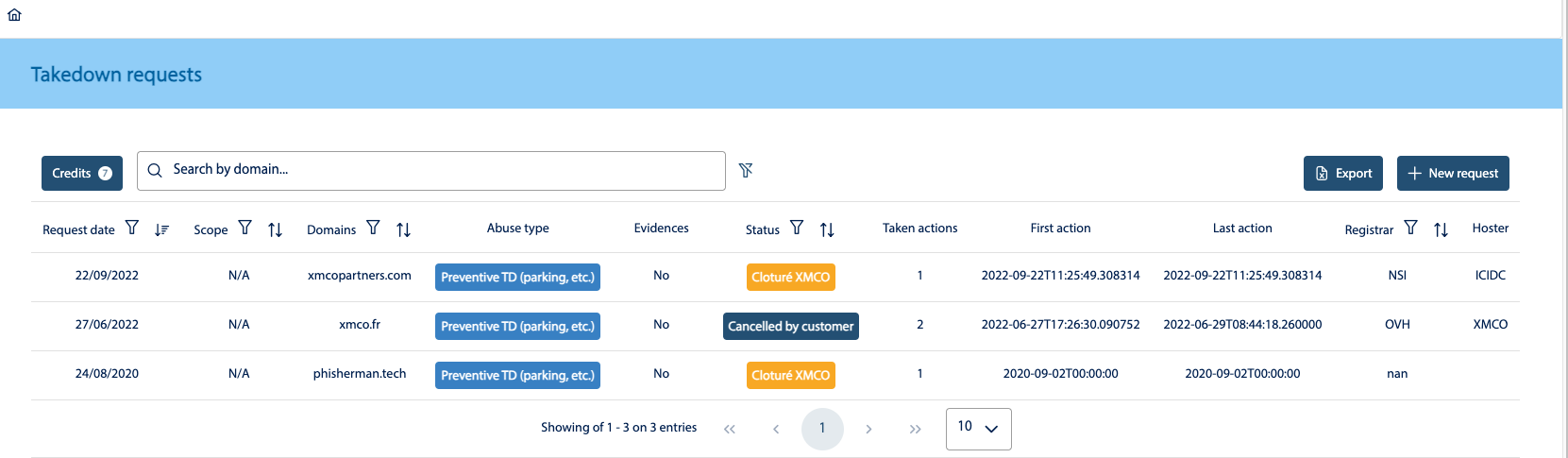Go to the next page arrow

coord(868,429)
